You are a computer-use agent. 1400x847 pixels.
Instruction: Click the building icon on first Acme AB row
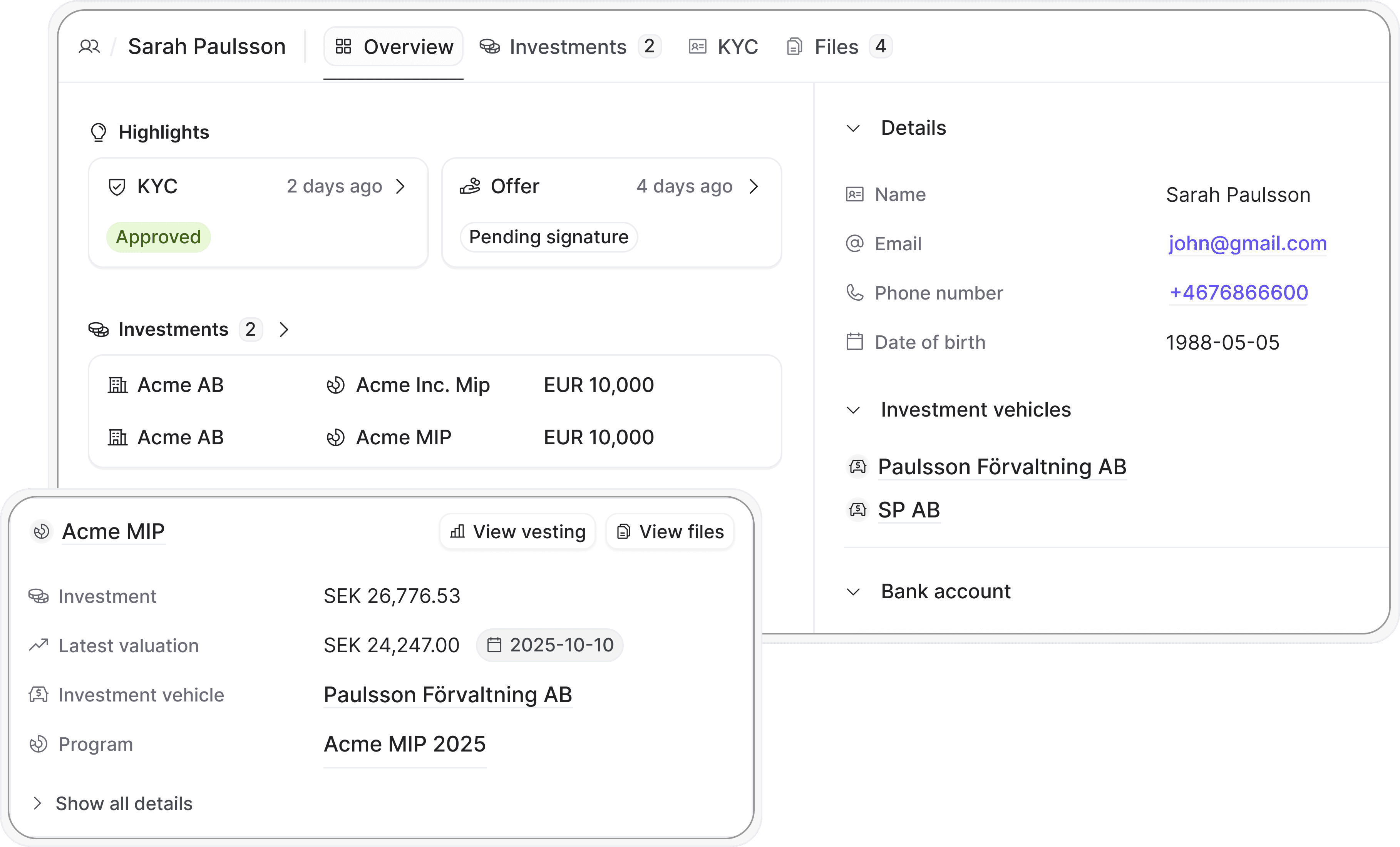click(x=117, y=385)
